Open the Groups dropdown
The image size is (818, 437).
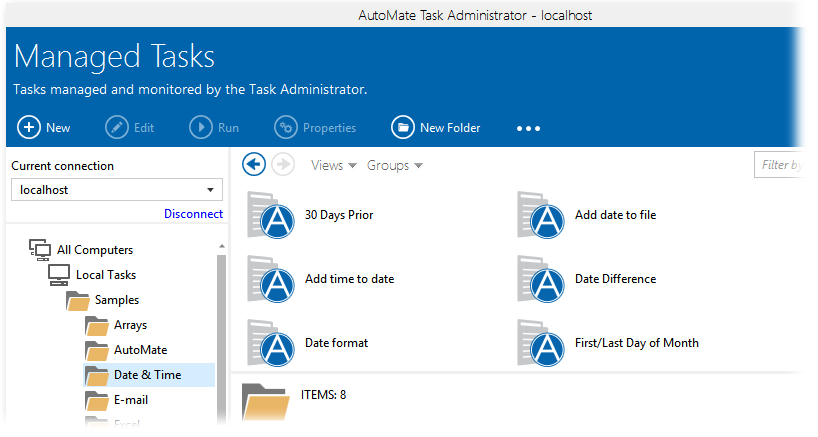tap(395, 165)
